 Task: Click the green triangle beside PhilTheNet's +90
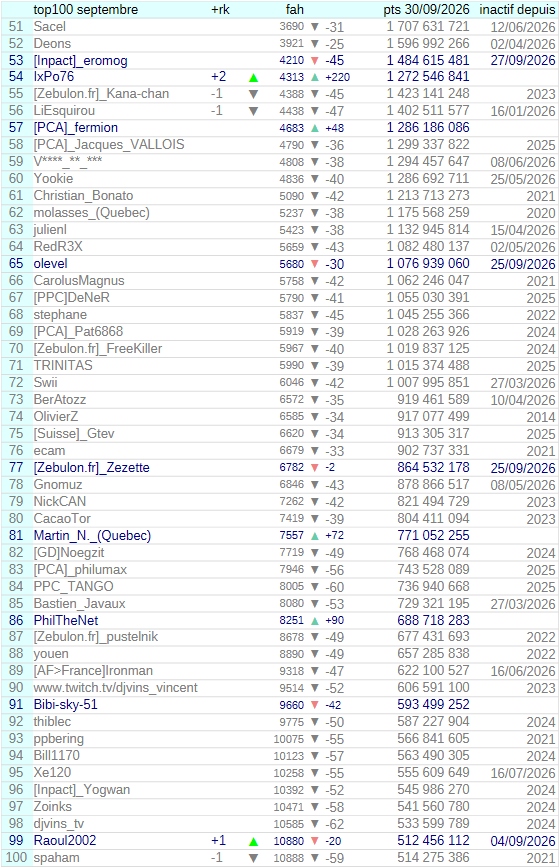pyautogui.click(x=315, y=621)
